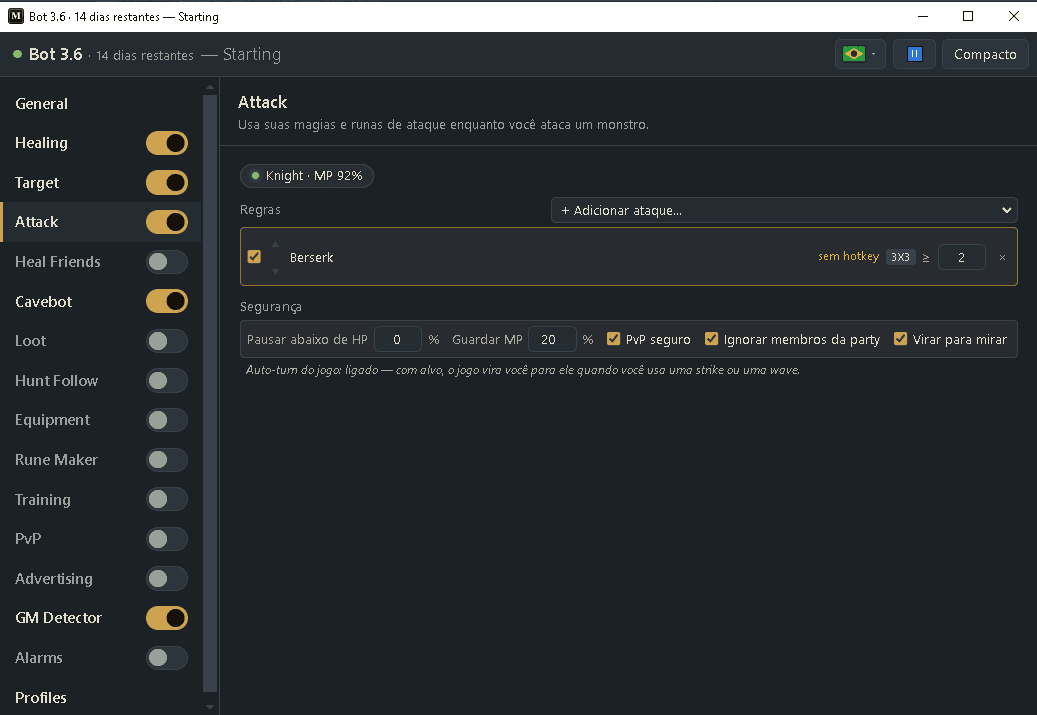Screen dimensions: 1037x715
Task: Enable the Heal Friends switch
Action: pos(167,262)
